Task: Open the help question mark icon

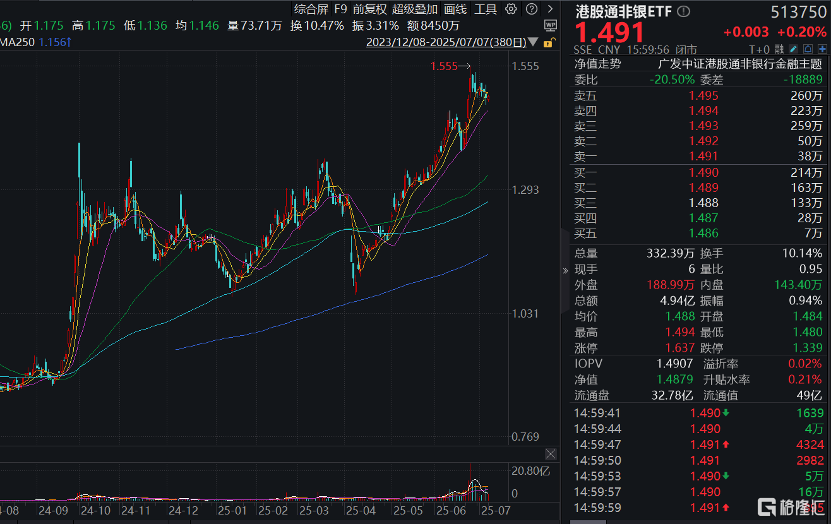Action: (531, 9)
